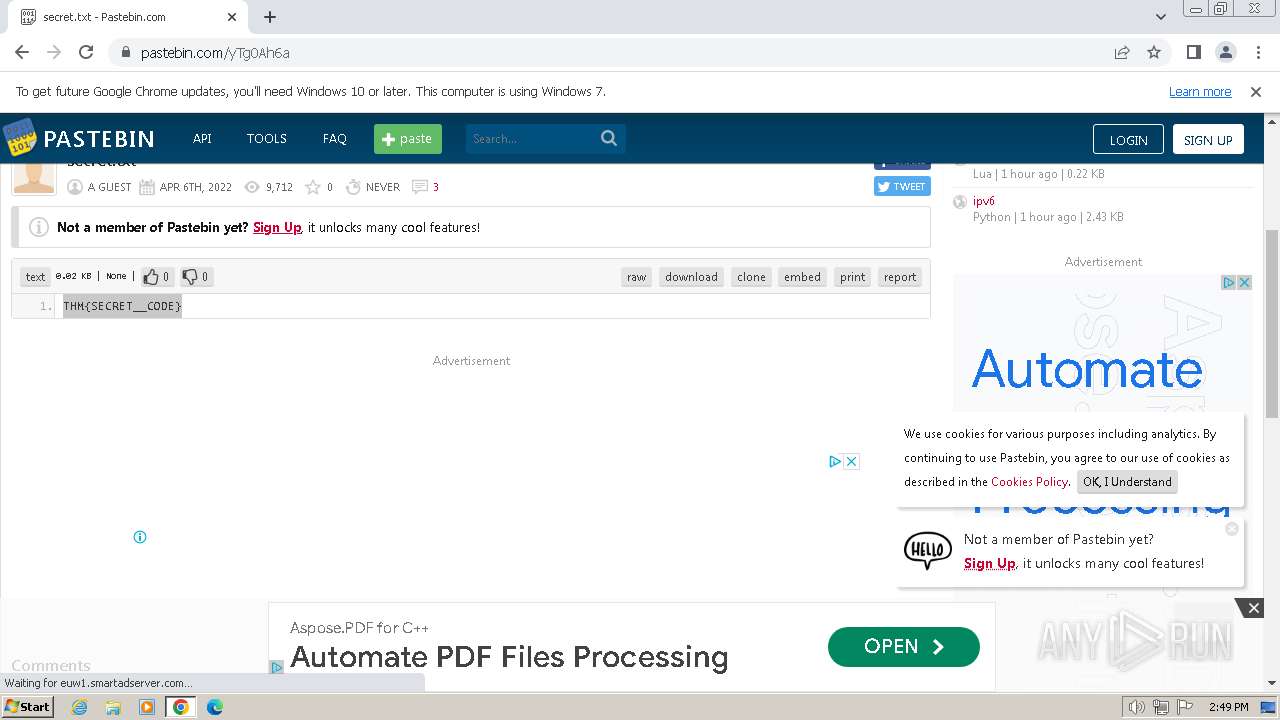This screenshot has width=1280, height=720.
Task: Open the AdChoices icon on Automate ad
Action: (x=1229, y=283)
